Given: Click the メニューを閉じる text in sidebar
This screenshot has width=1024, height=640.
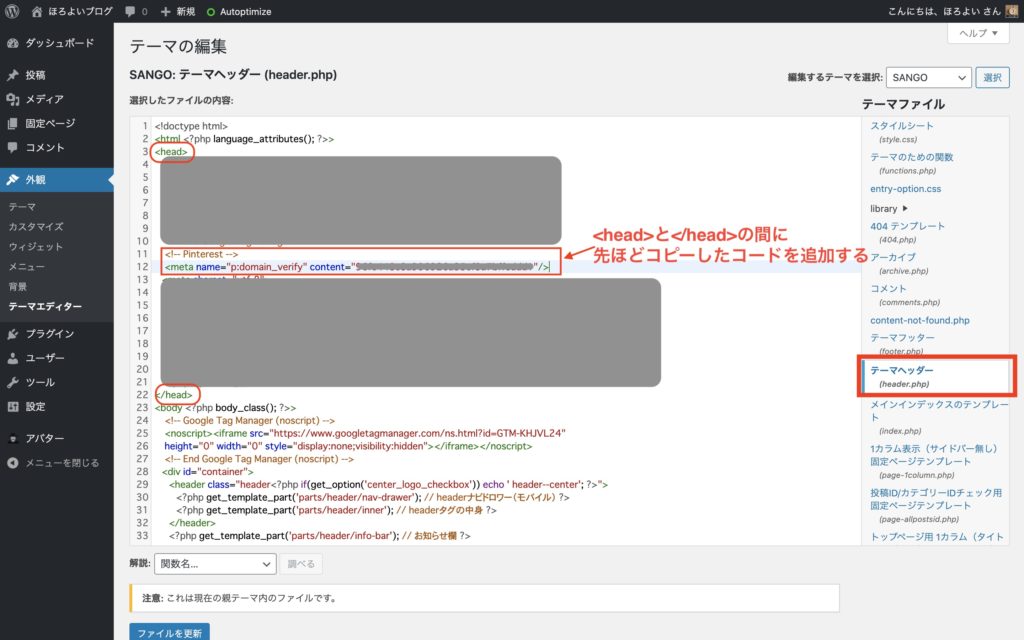Looking at the screenshot, I should click(x=62, y=462).
